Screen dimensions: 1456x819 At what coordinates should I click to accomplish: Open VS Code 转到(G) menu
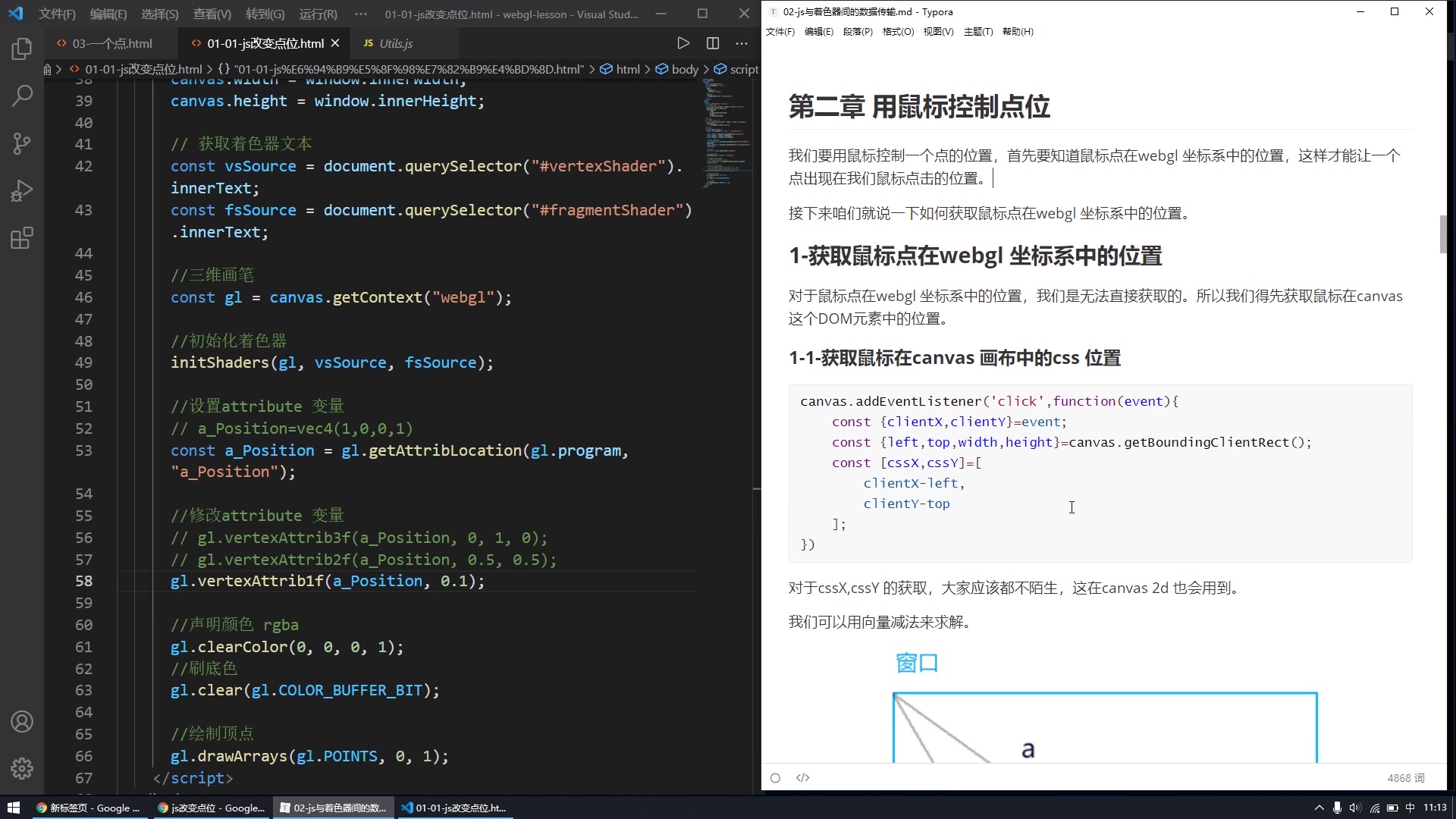pos(265,14)
